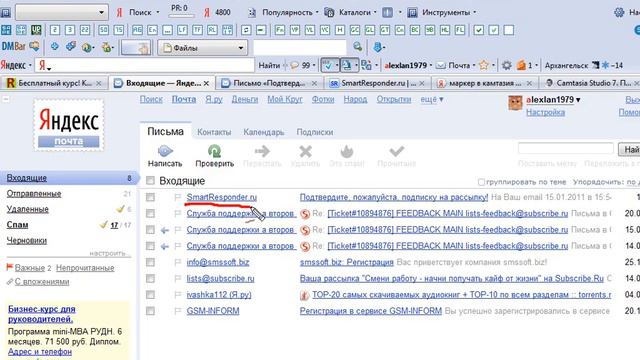Click the '50' toolbar icon
Image resolution: width=640 pixels, height=360 pixels.
(104, 30)
